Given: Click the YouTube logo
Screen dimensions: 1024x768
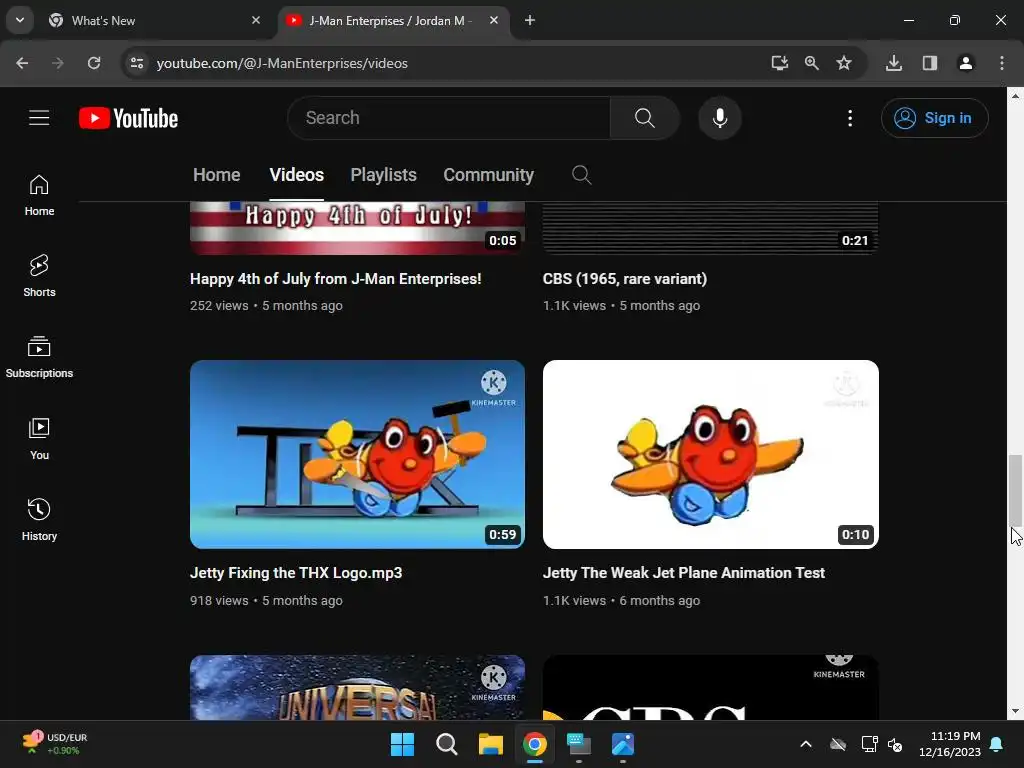Looking at the screenshot, I should 128,118.
